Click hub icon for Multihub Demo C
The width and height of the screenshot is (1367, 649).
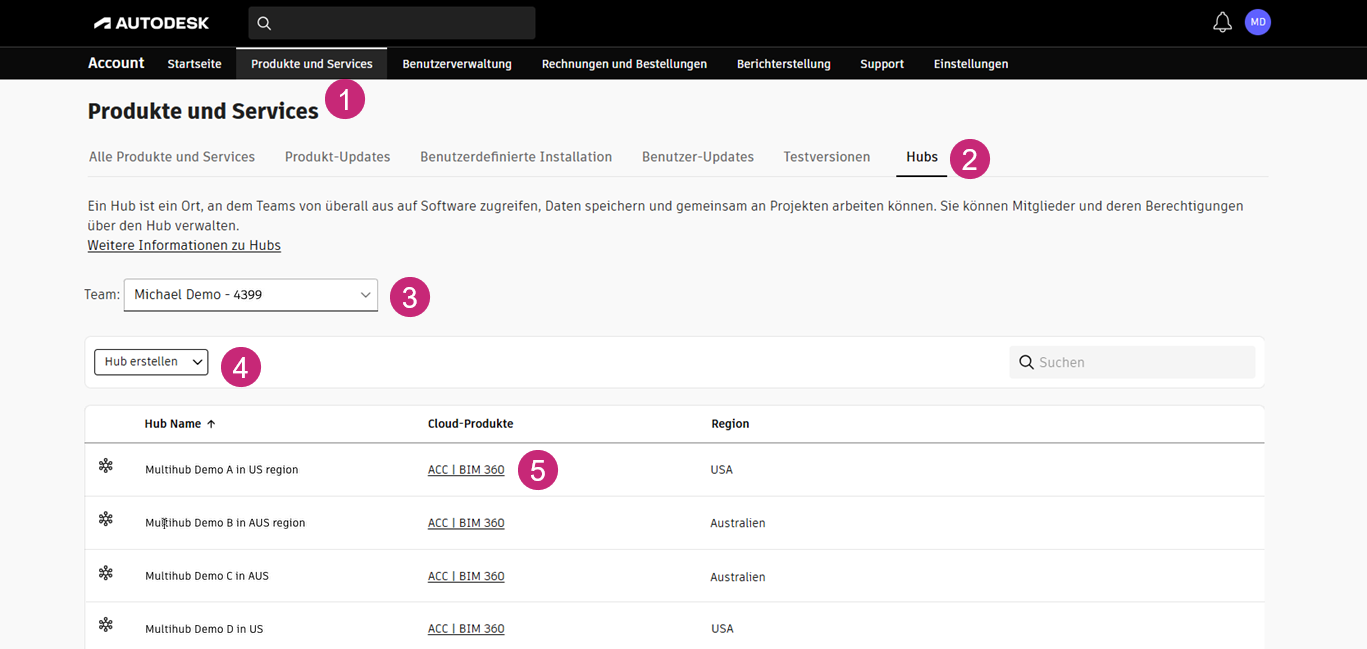point(106,573)
